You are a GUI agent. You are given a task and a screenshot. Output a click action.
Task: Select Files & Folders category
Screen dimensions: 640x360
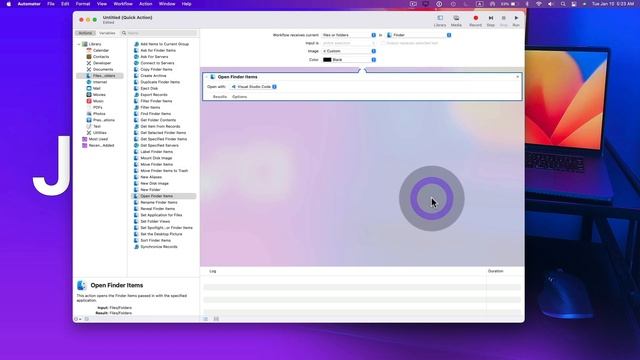(x=101, y=76)
